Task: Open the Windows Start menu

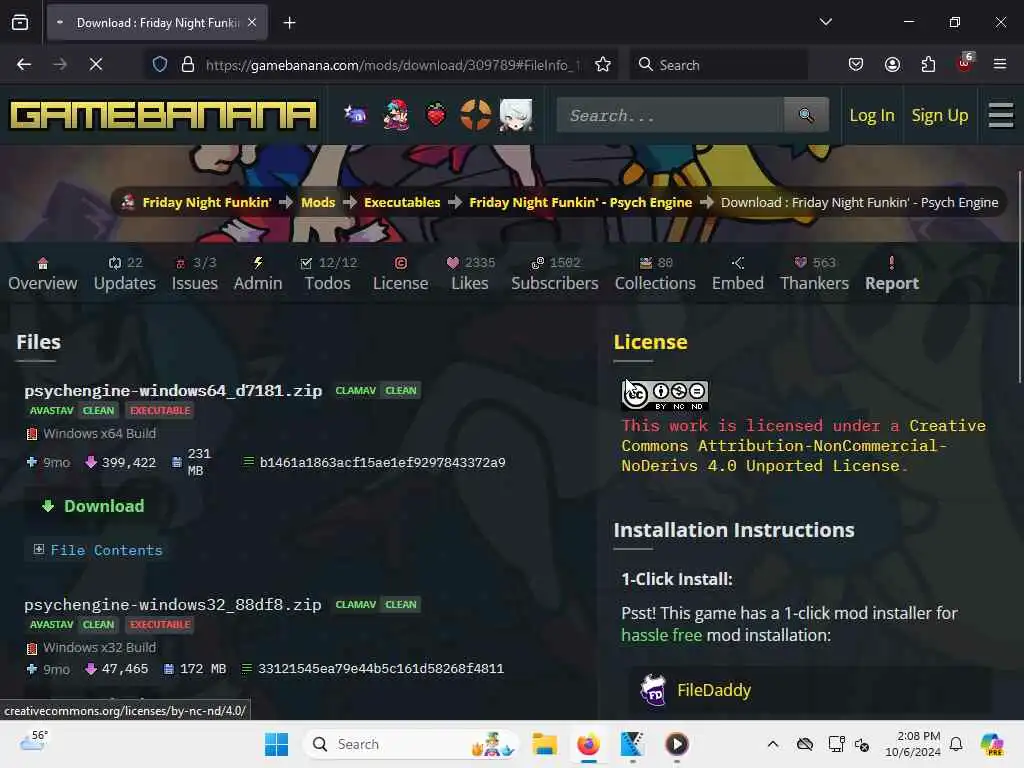Action: point(276,744)
